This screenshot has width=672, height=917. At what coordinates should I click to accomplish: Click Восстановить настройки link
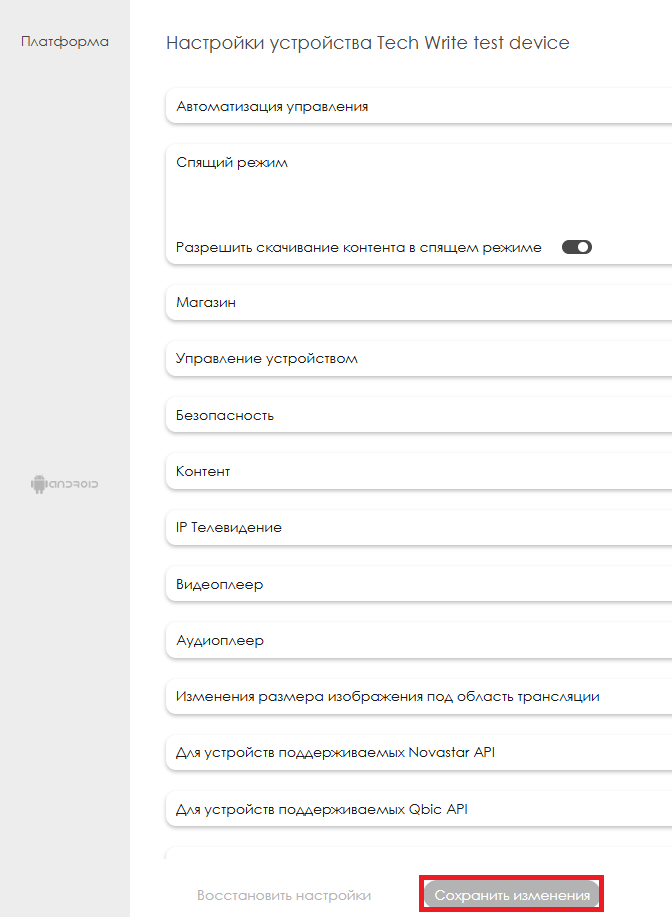pos(284,895)
